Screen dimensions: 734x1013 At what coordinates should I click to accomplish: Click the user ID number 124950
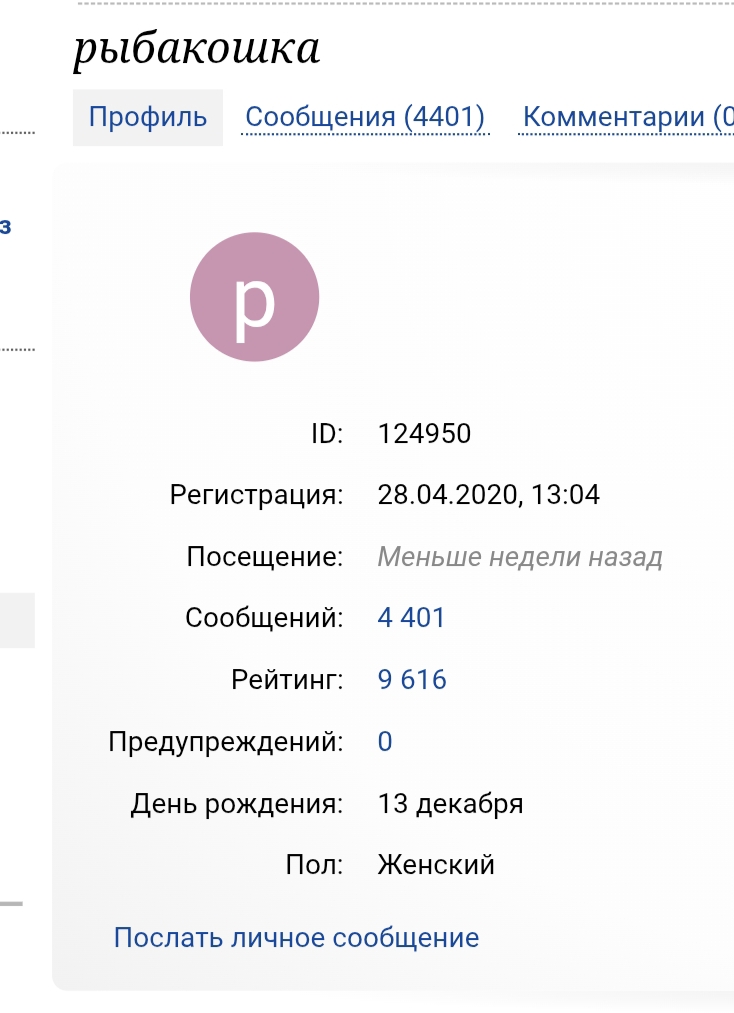point(424,434)
